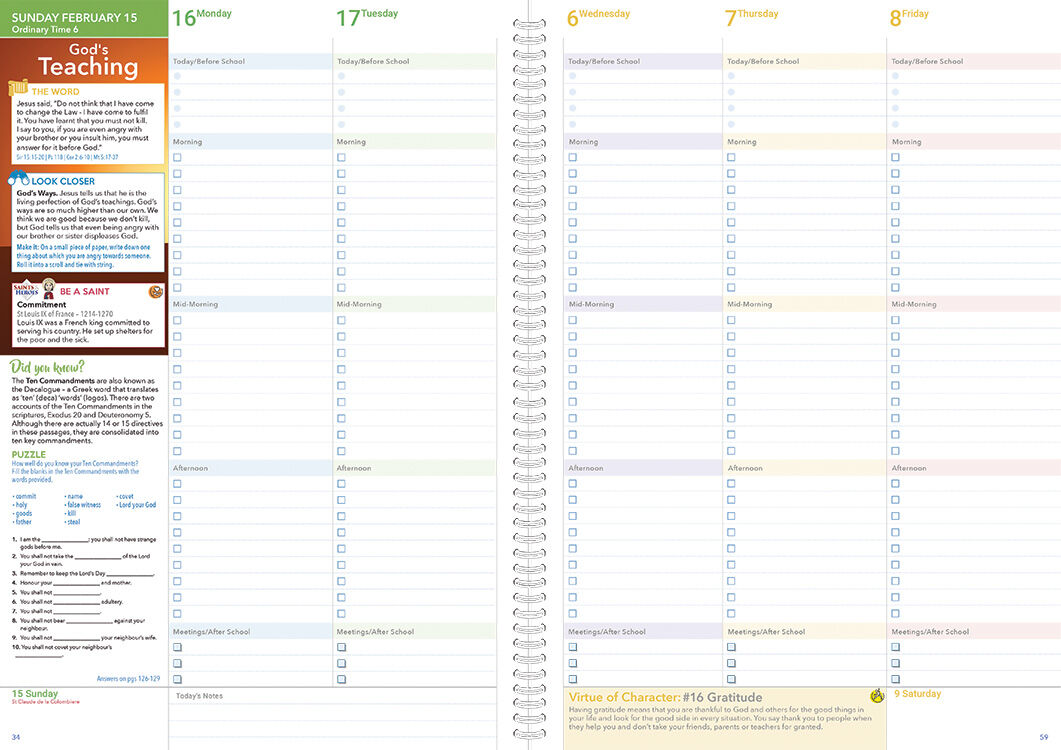Viewport: 1061px width, 750px height.
Task: Click the Today's Notes writing area
Action: pyautogui.click(x=332, y=720)
